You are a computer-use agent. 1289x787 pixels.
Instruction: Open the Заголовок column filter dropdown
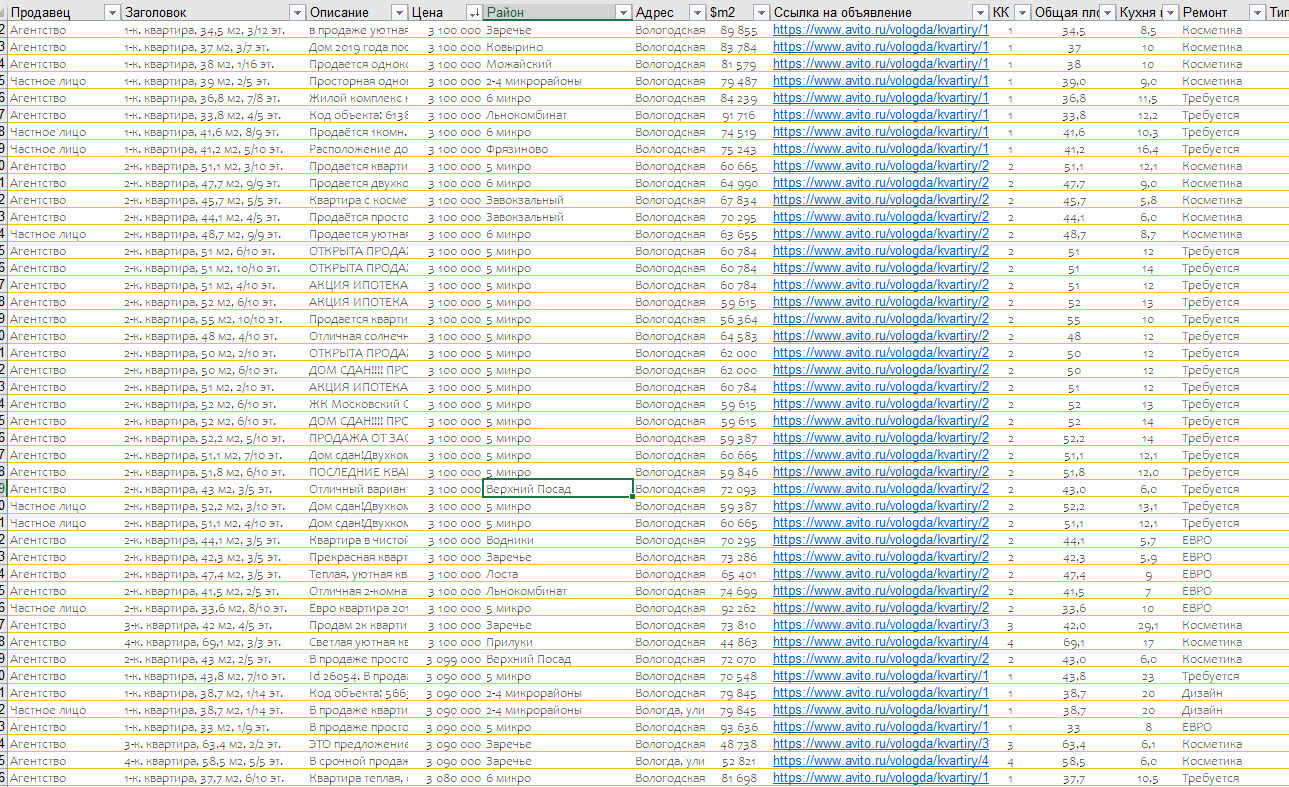click(x=296, y=12)
